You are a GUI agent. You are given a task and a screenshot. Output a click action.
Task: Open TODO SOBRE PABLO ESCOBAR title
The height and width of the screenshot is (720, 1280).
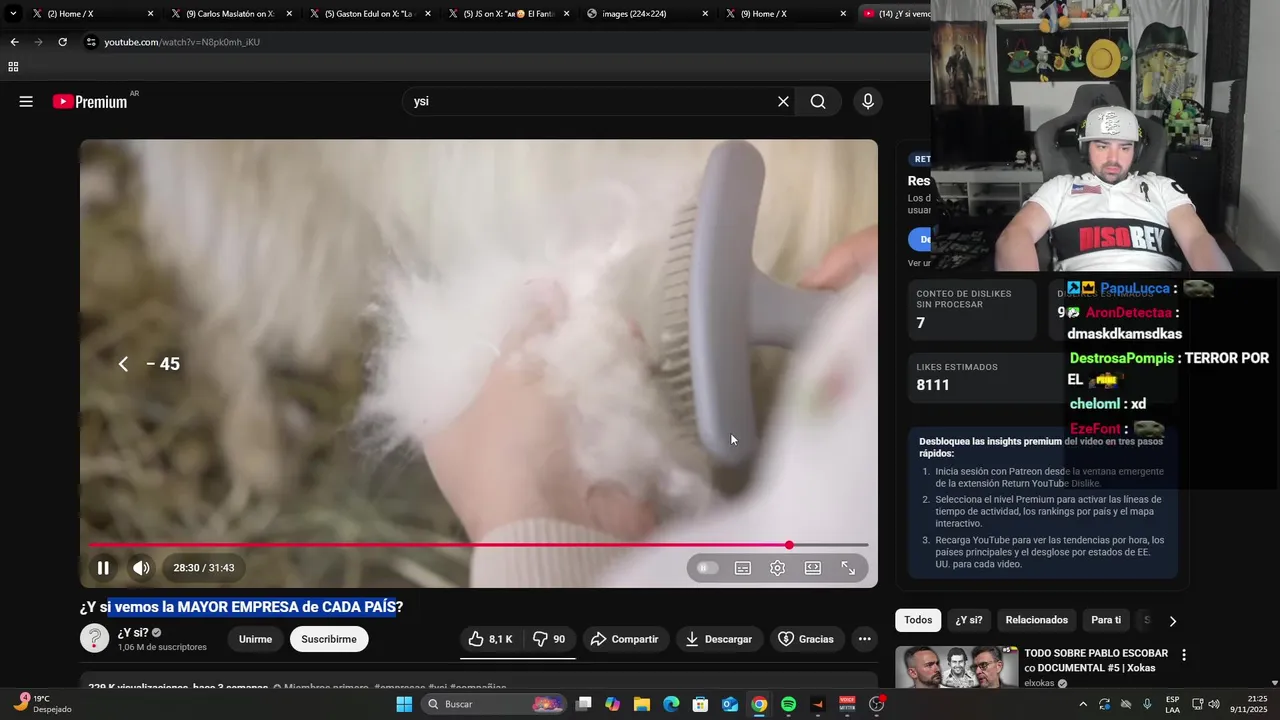point(1095,660)
